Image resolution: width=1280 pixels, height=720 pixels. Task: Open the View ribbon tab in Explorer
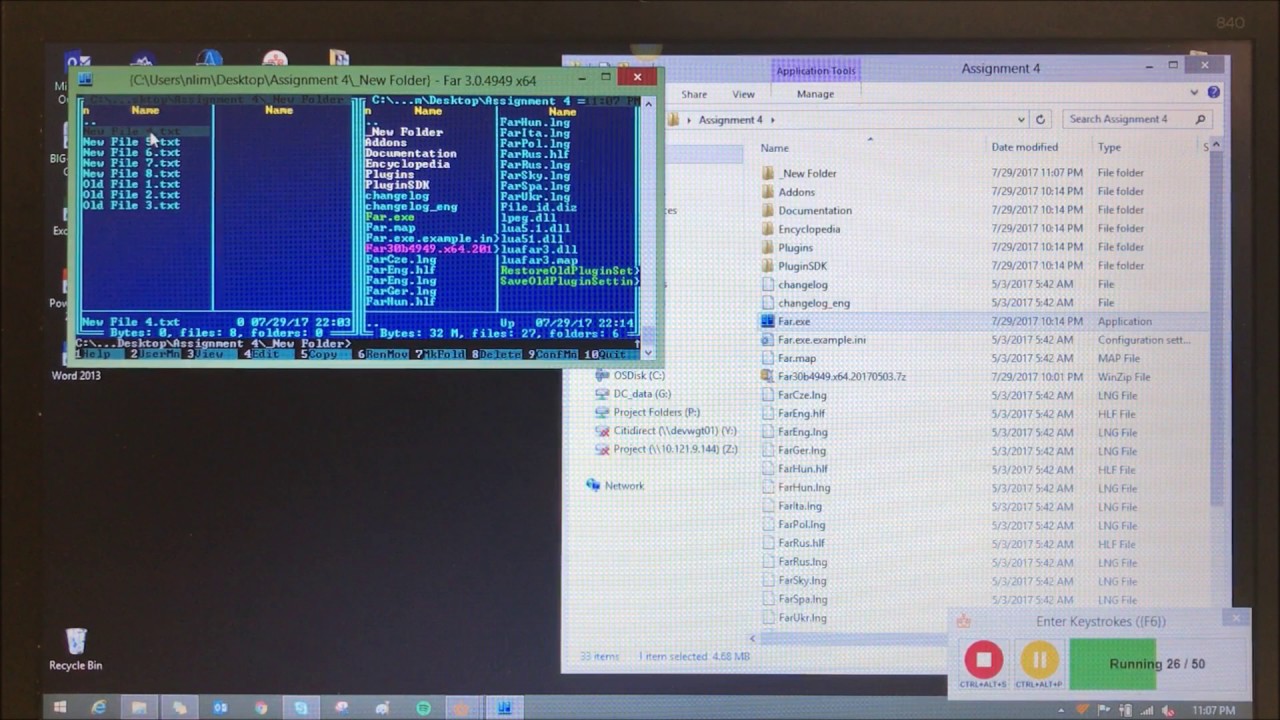click(x=743, y=94)
